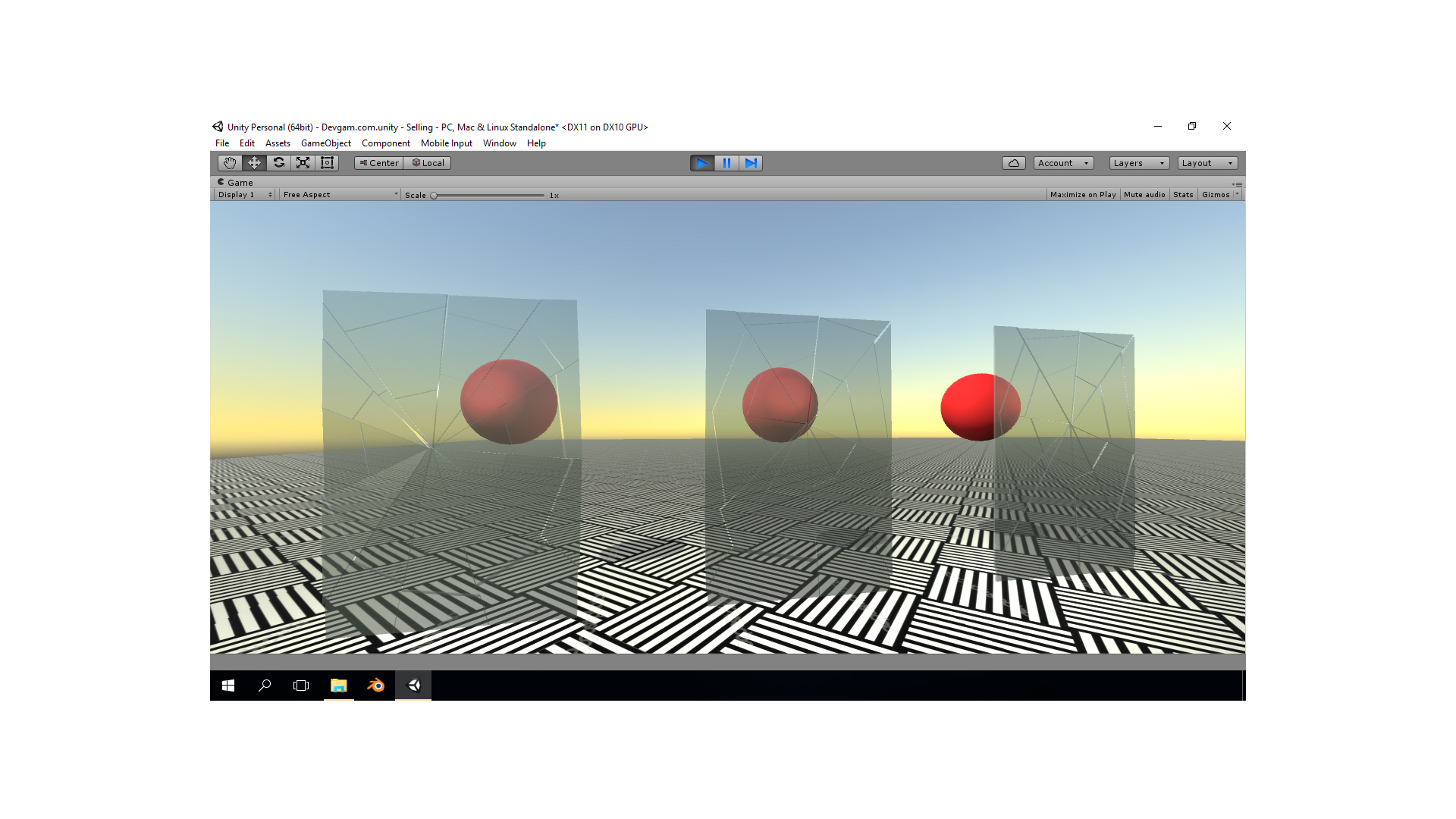Image resolution: width=1456 pixels, height=819 pixels.
Task: Click the Unity taskbar icon
Action: pyautogui.click(x=413, y=686)
